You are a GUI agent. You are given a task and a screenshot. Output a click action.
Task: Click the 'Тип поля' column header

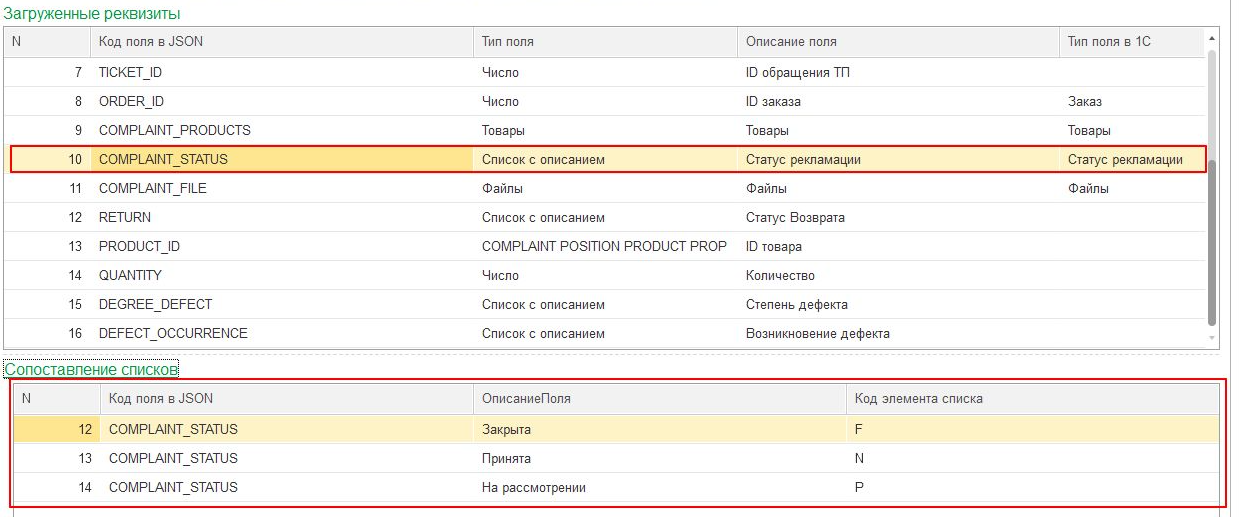pos(507,42)
